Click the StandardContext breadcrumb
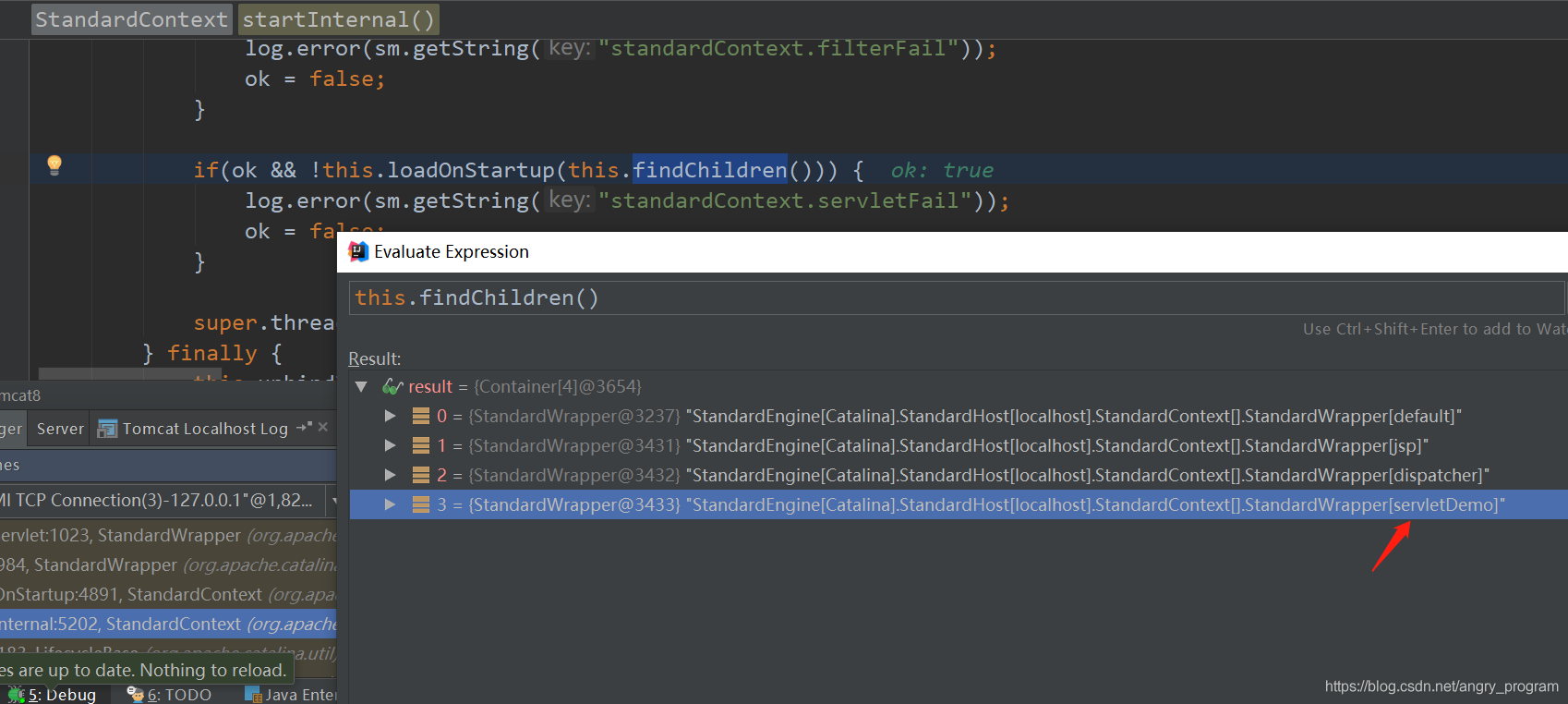Screen dimensions: 1568x704 click(x=131, y=19)
